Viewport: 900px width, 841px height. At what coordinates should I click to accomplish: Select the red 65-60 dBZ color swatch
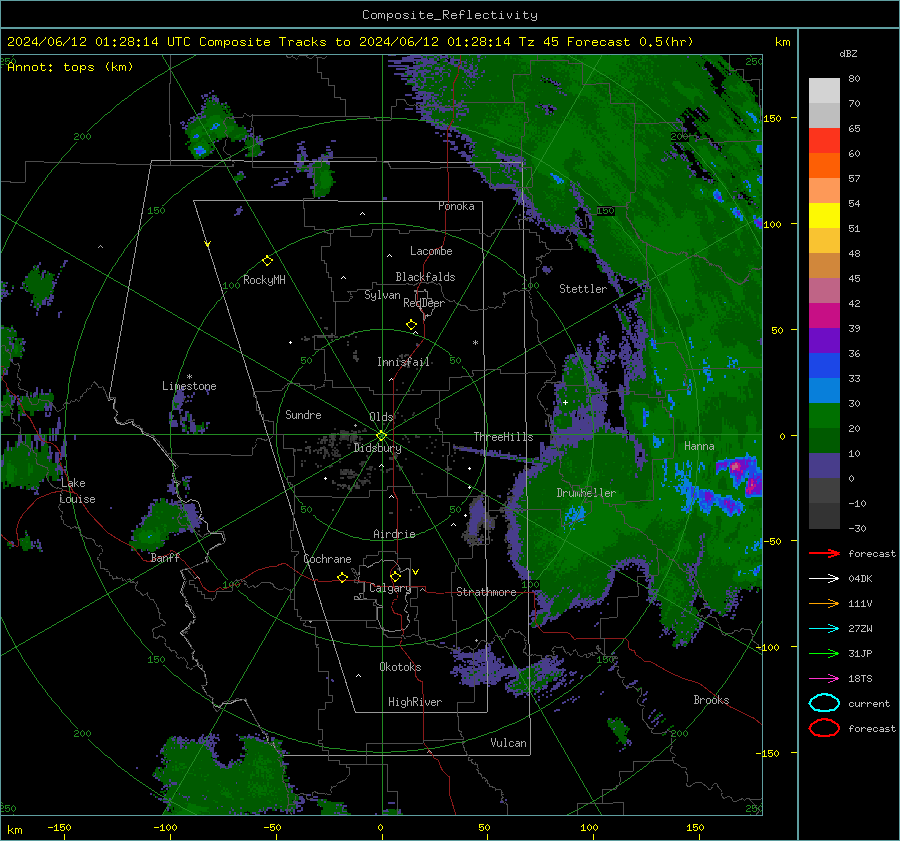[824, 141]
